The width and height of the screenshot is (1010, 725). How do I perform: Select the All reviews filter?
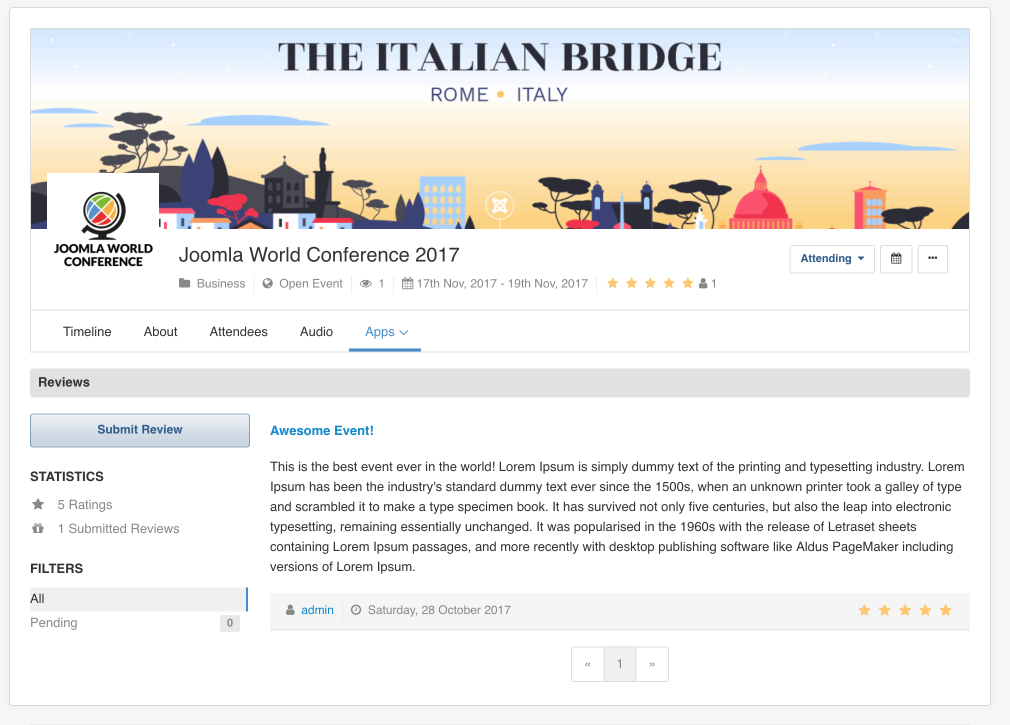tap(38, 599)
